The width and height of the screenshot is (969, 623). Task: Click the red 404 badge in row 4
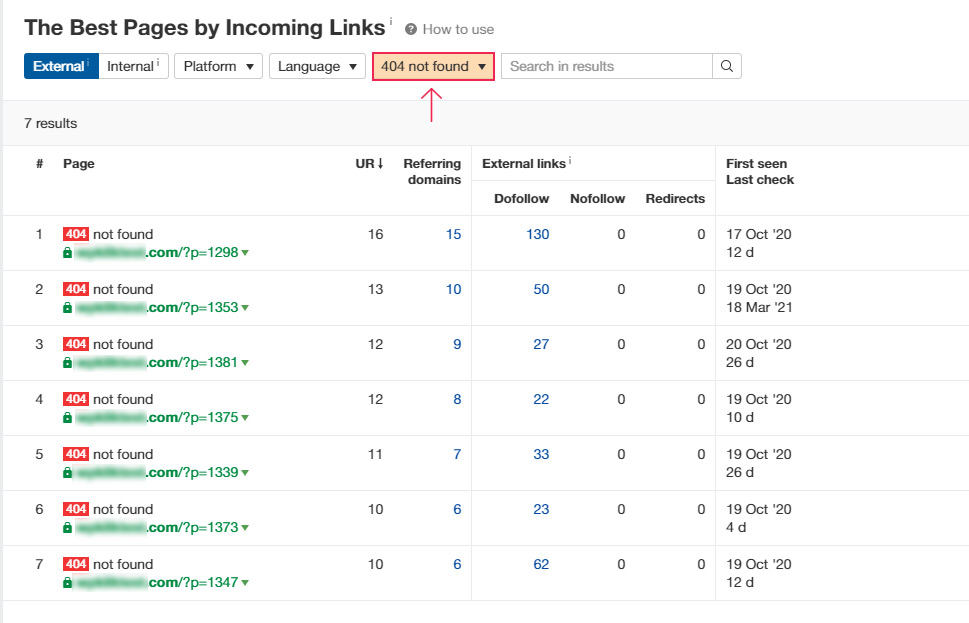(x=76, y=399)
